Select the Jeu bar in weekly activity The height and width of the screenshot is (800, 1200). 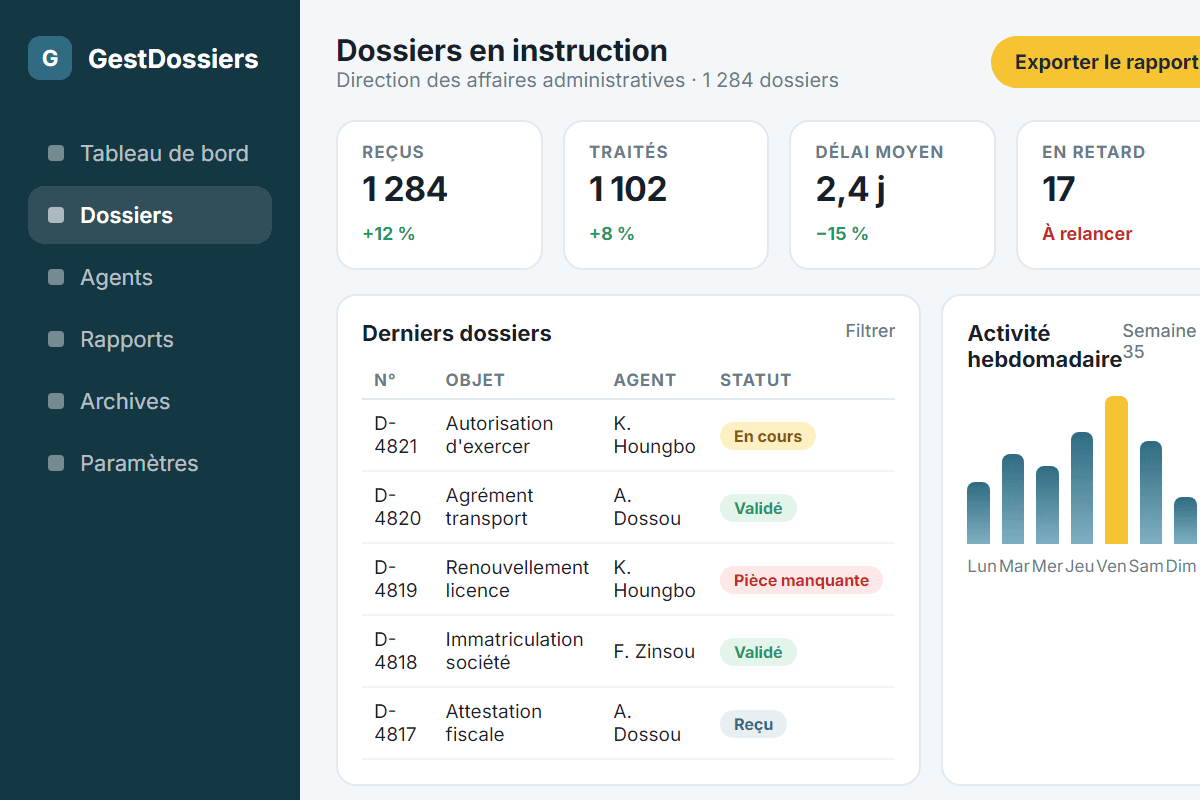[1082, 488]
